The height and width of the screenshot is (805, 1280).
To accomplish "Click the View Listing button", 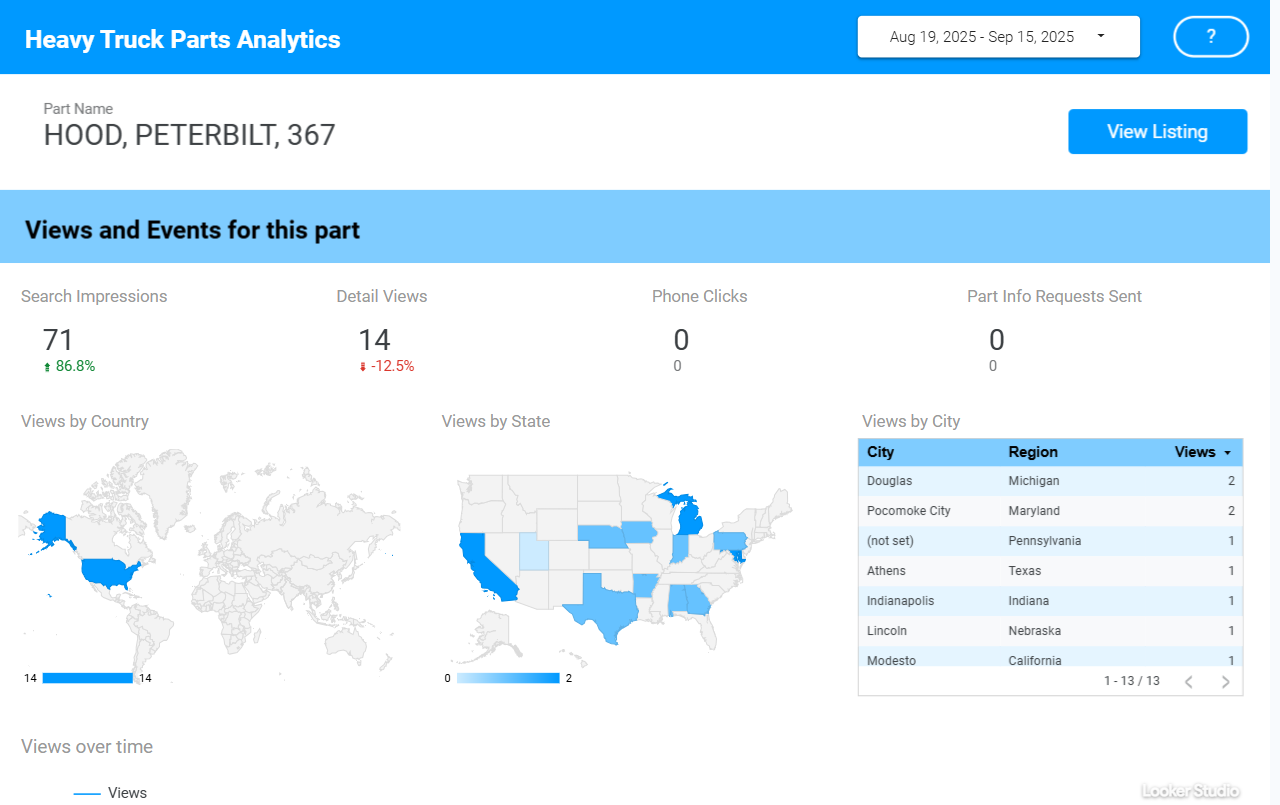I will coord(1157,132).
